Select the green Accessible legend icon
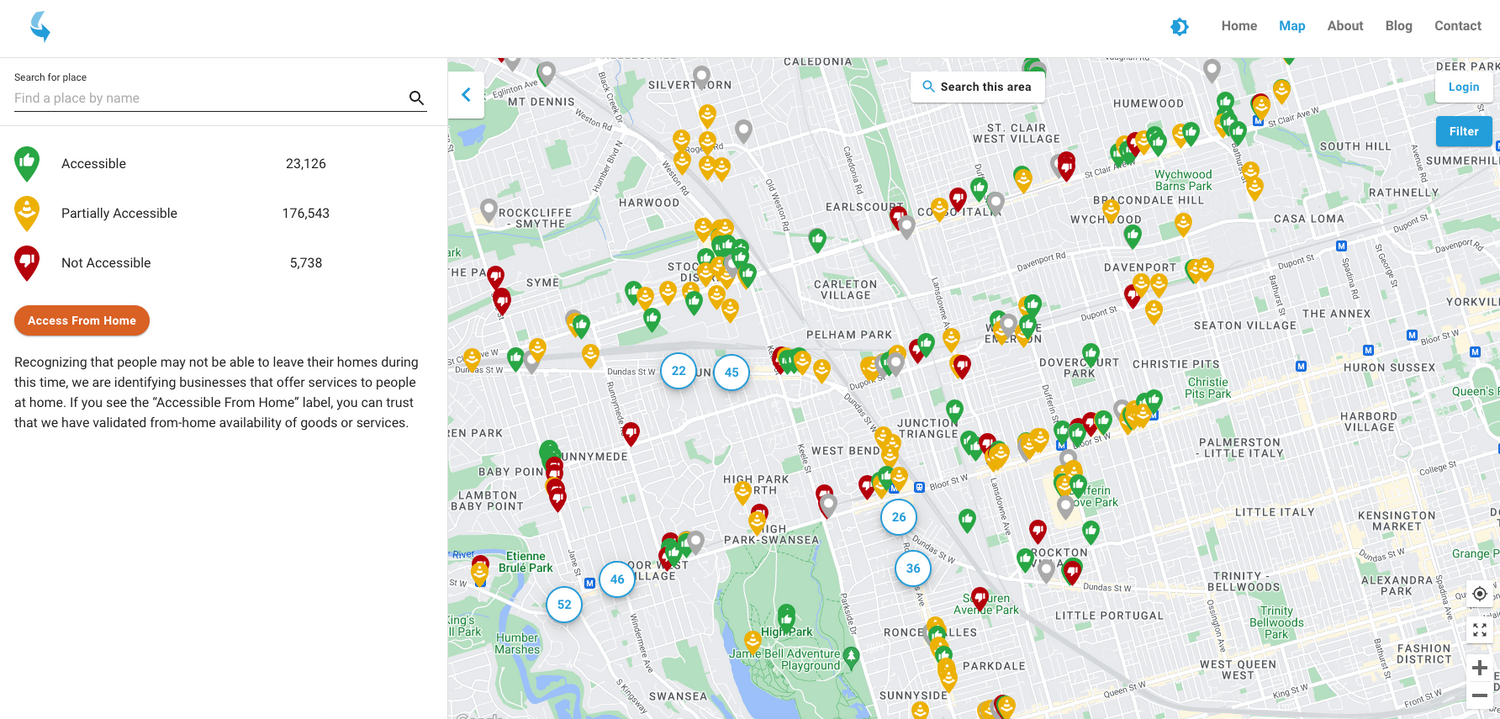Viewport: 1500px width, 719px height. [27, 163]
